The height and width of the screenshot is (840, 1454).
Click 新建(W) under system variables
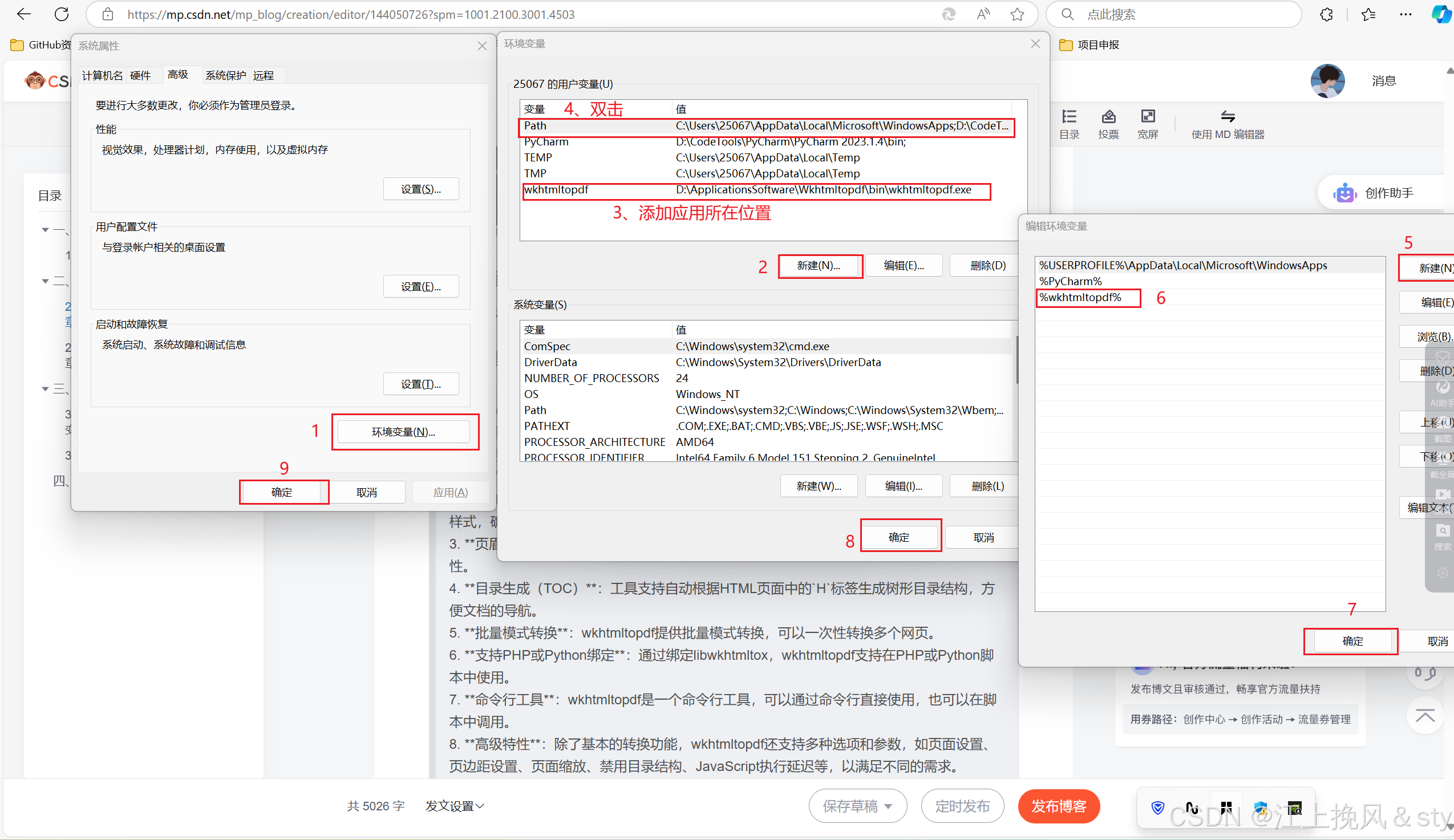tap(819, 486)
